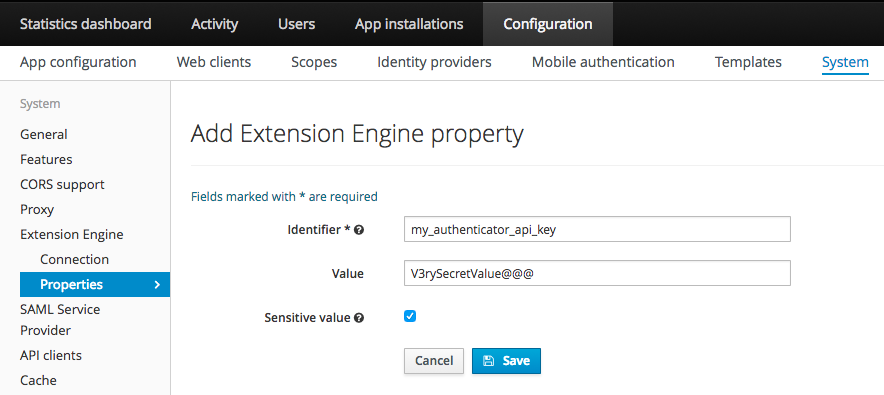Open the Templates section
The image size is (884, 395).
748,62
